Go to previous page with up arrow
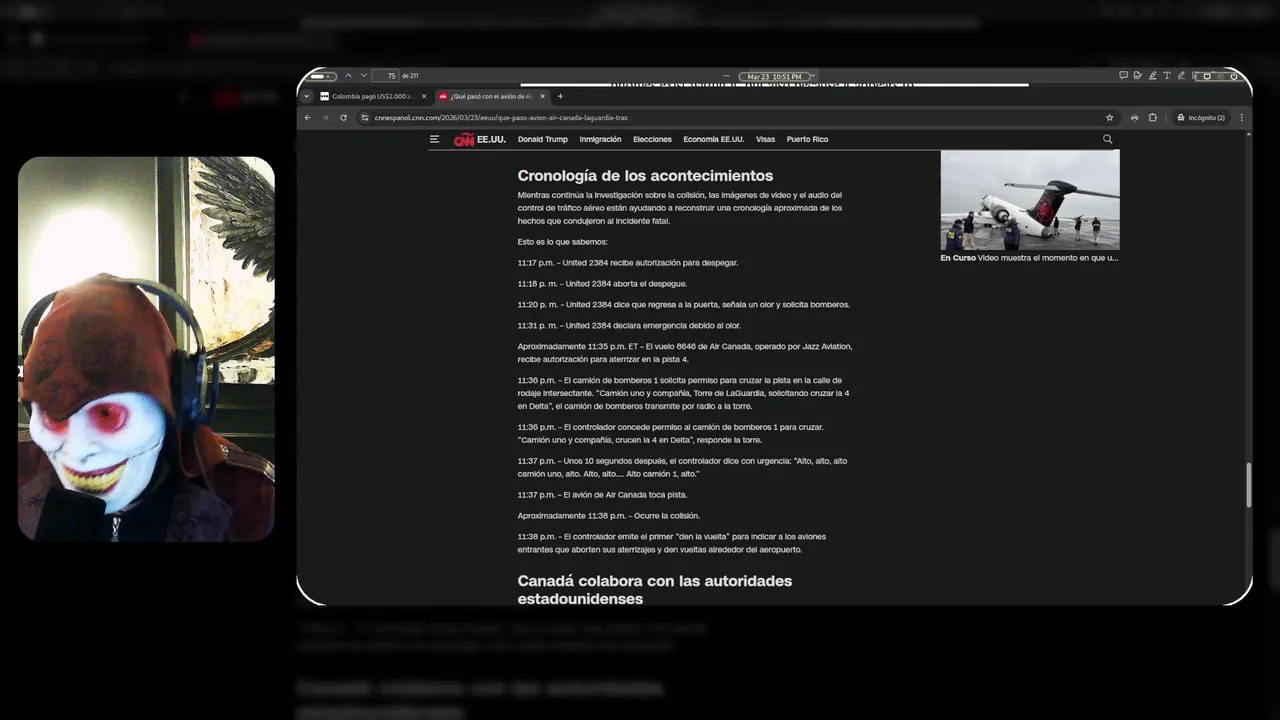This screenshot has width=1280, height=720. (348, 76)
